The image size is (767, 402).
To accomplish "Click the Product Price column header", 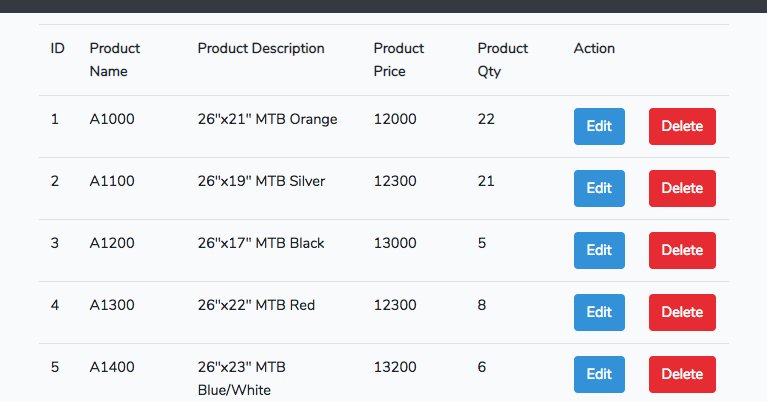I will 398,60.
